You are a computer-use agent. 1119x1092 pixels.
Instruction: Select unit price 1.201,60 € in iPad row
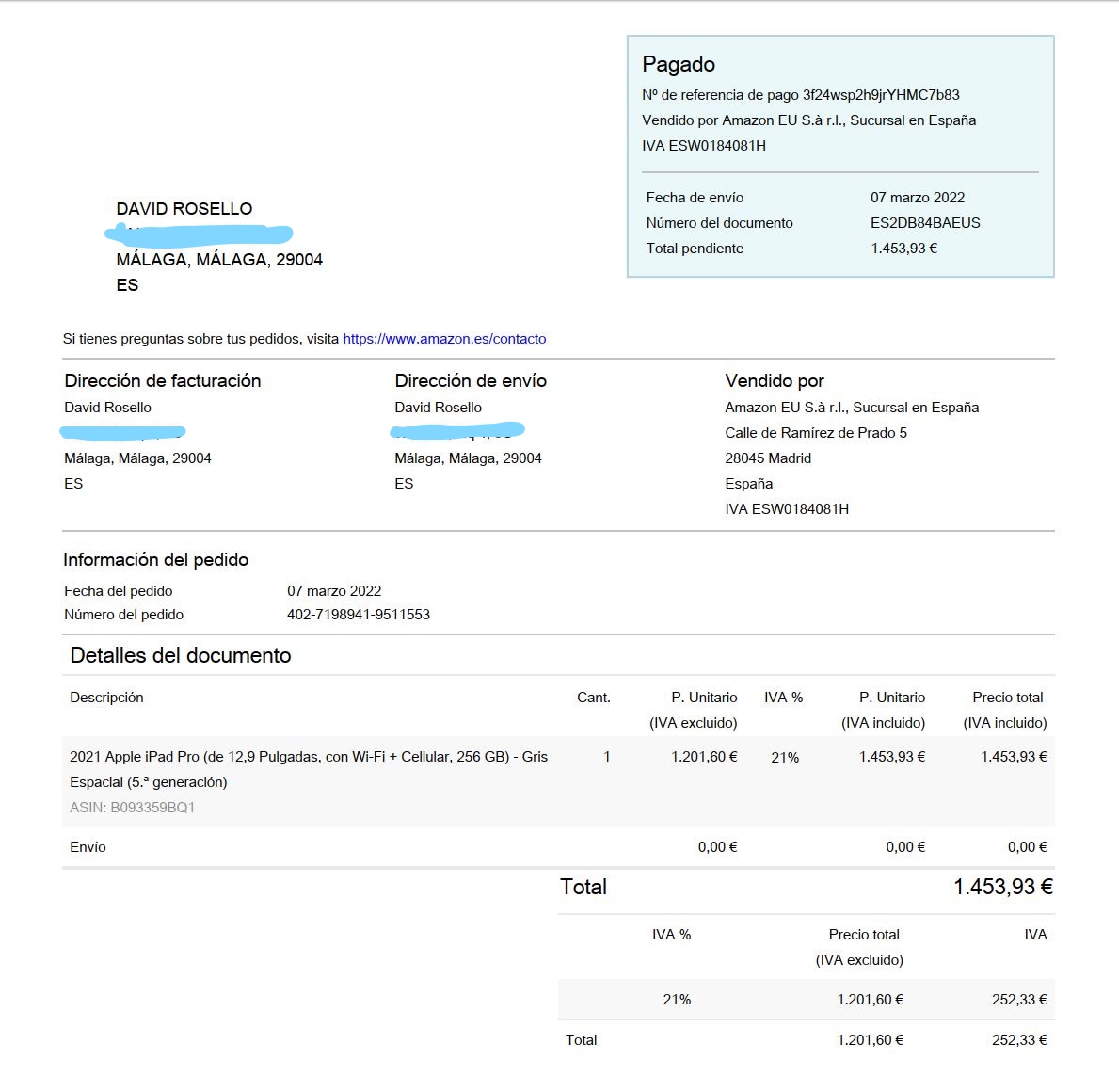point(704,757)
